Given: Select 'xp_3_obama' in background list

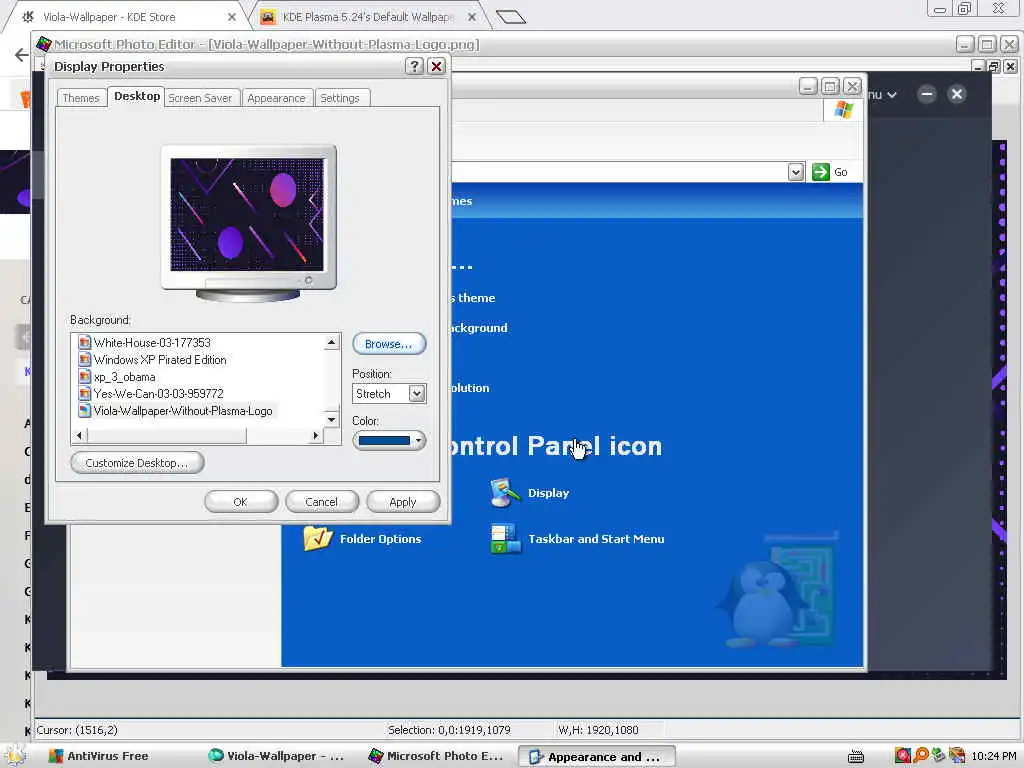Looking at the screenshot, I should pyautogui.click(x=125, y=377).
